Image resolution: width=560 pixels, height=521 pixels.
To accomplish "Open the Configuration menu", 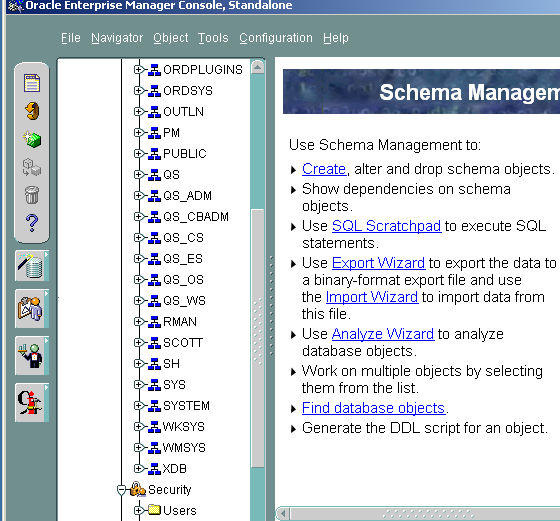I will (x=276, y=38).
